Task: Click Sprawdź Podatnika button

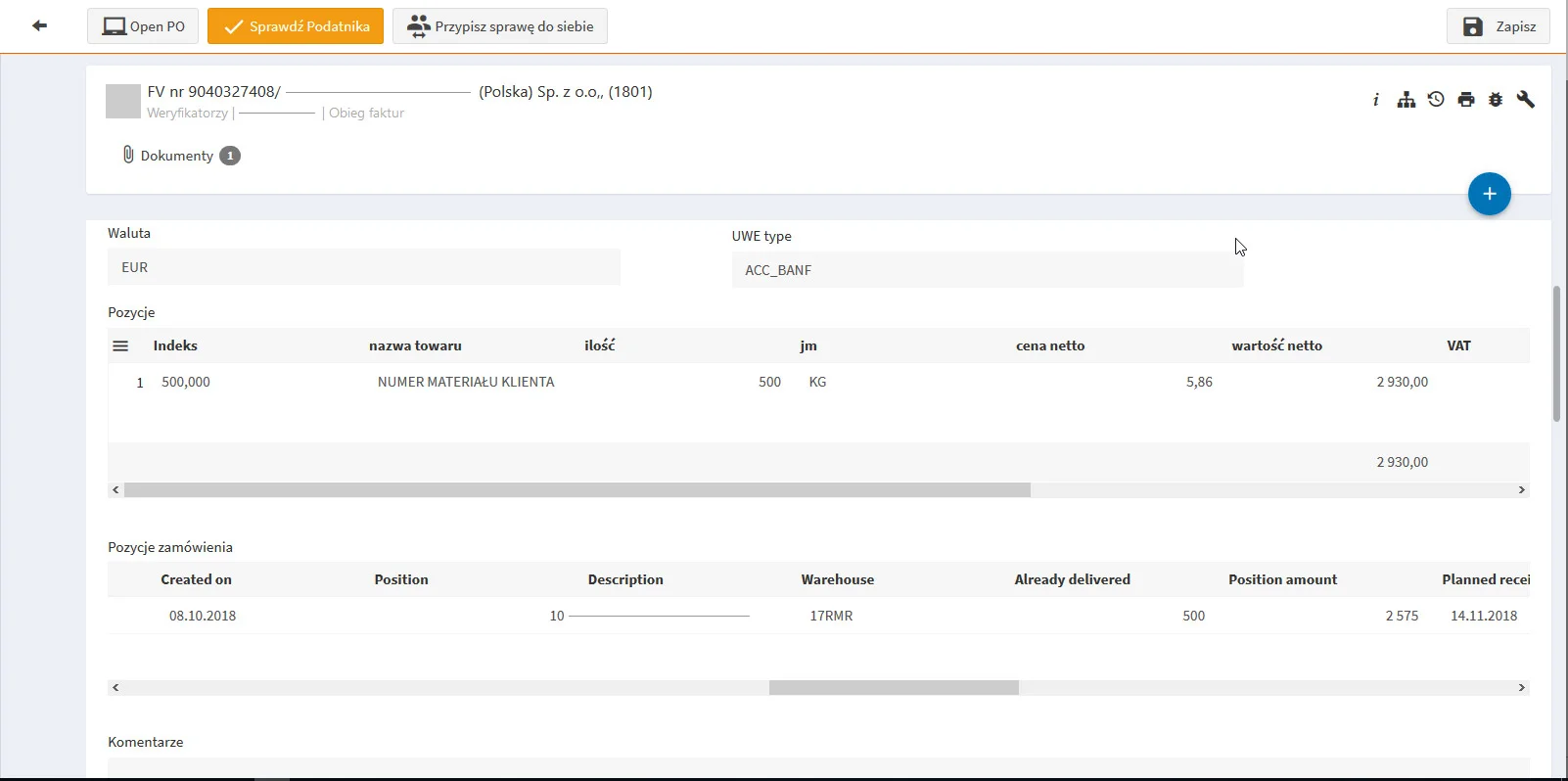Action: point(296,26)
